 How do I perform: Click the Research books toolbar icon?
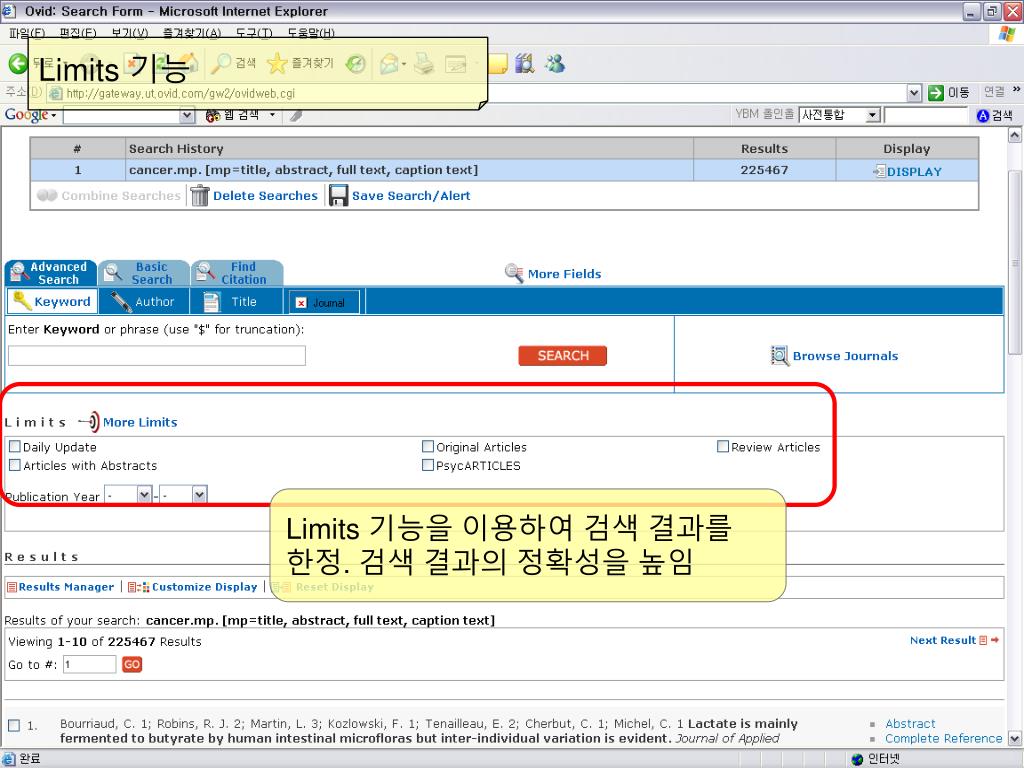point(524,64)
